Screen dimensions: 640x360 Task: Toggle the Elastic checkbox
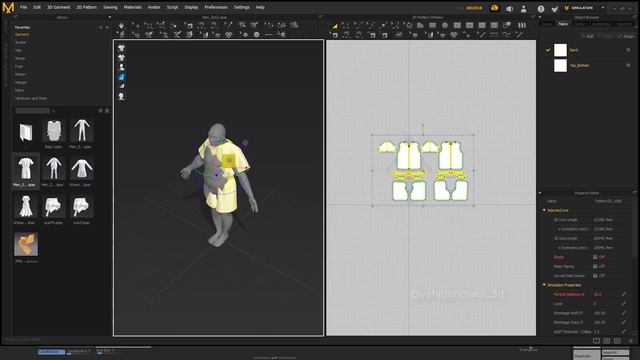[595, 257]
